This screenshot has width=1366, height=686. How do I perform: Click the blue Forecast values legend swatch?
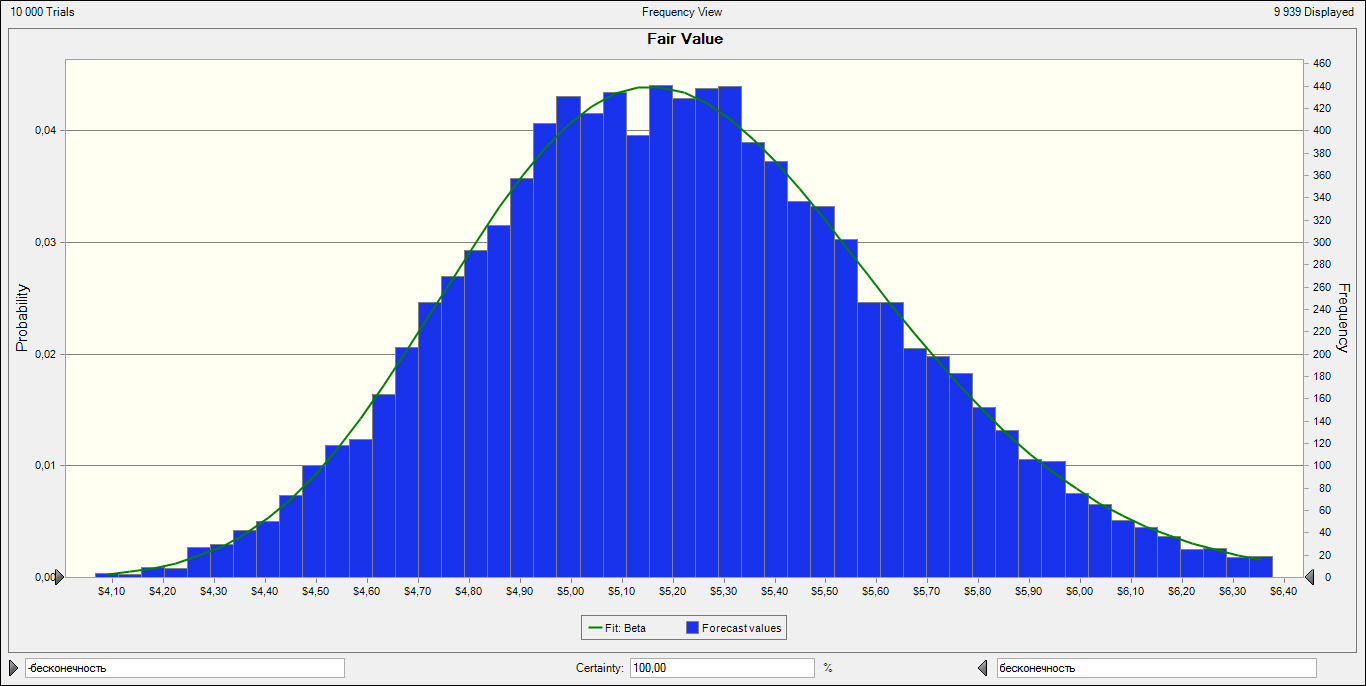point(692,628)
